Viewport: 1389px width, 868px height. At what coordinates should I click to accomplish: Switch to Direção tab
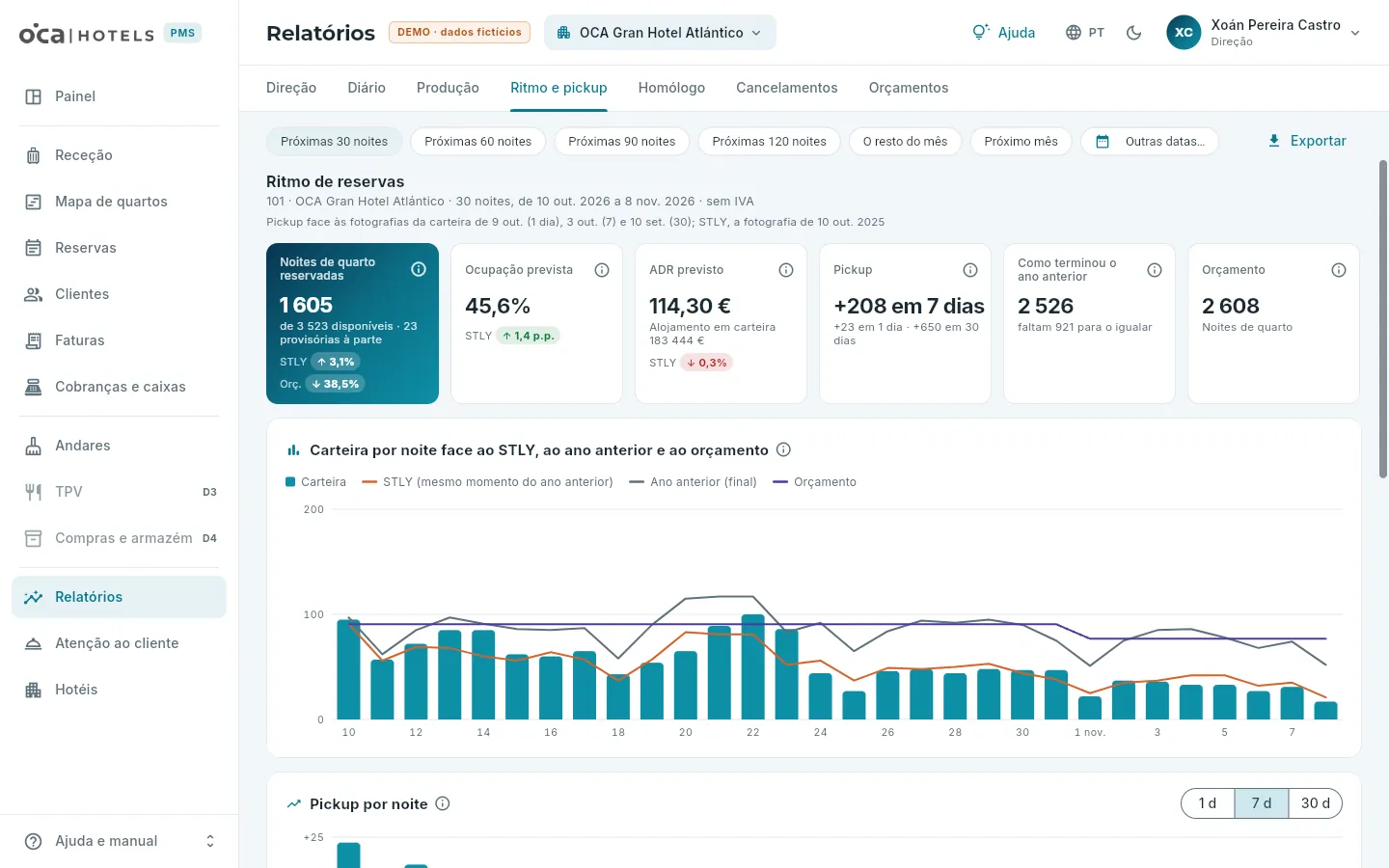[x=291, y=88]
